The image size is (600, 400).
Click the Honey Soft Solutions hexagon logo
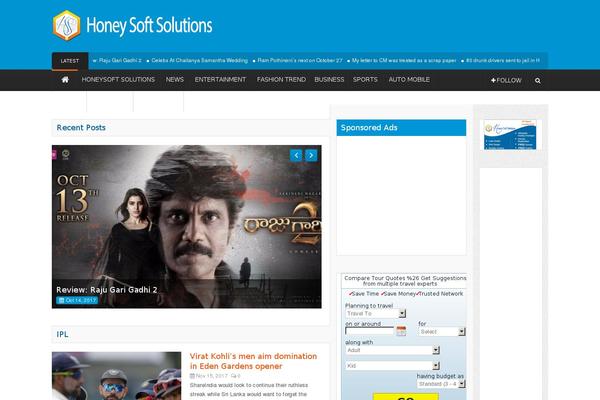point(67,25)
